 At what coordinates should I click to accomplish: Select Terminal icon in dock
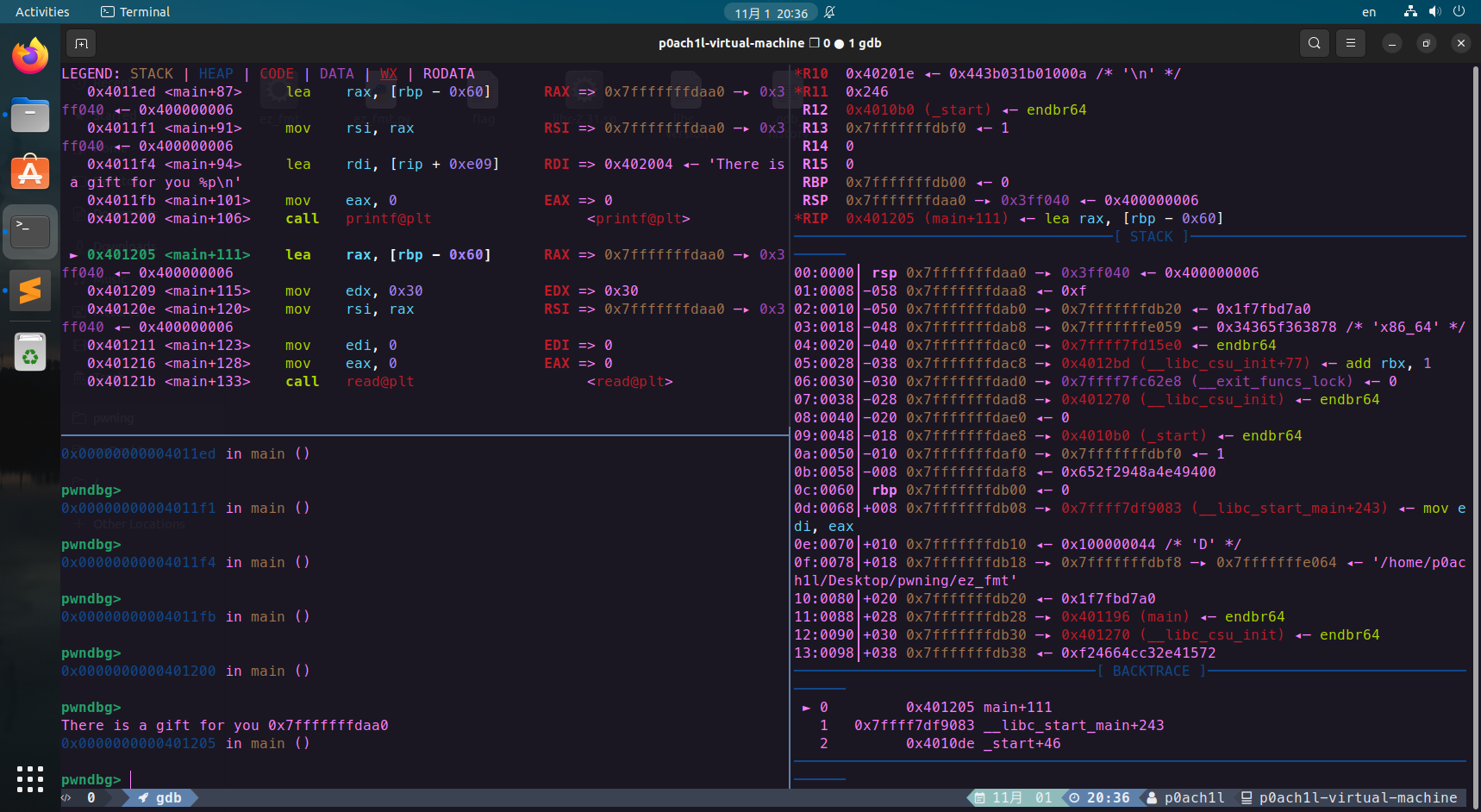[x=30, y=231]
